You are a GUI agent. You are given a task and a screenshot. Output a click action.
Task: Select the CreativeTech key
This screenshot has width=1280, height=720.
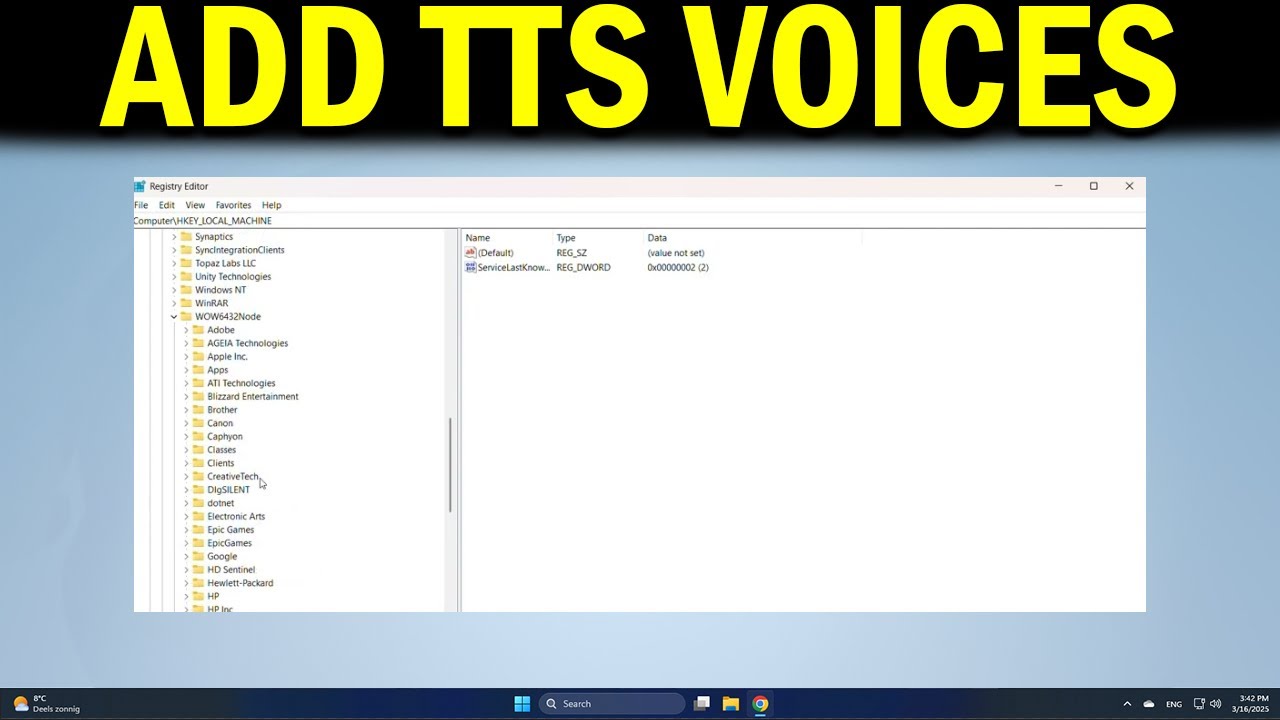coord(233,477)
